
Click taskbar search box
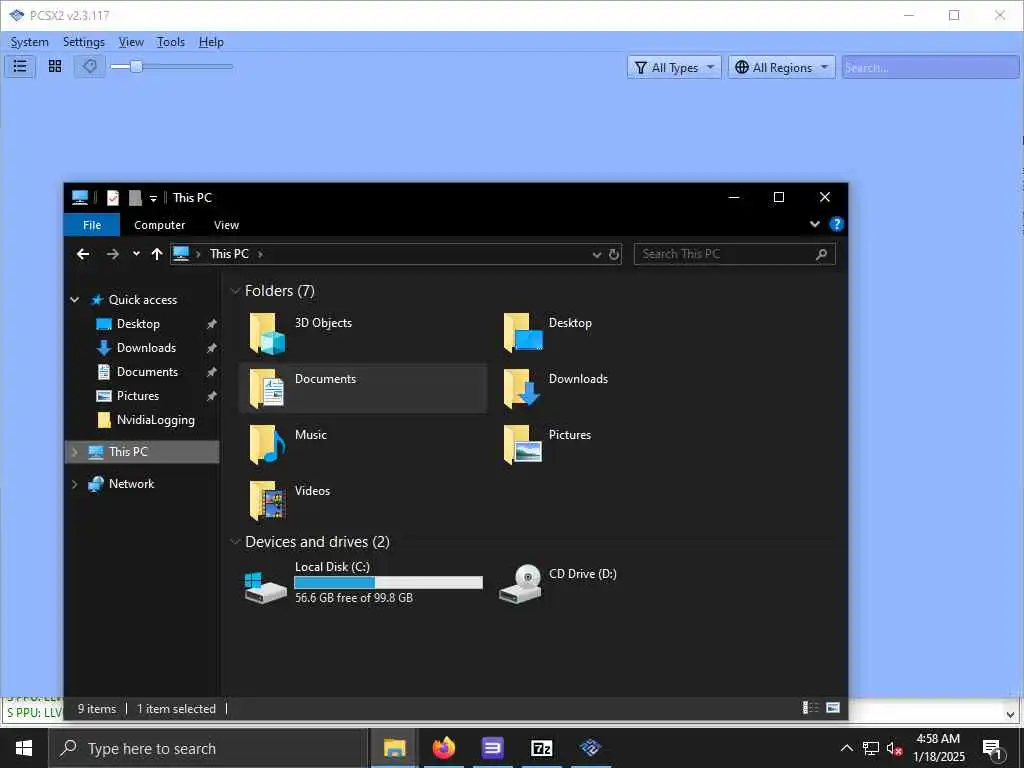(x=208, y=748)
